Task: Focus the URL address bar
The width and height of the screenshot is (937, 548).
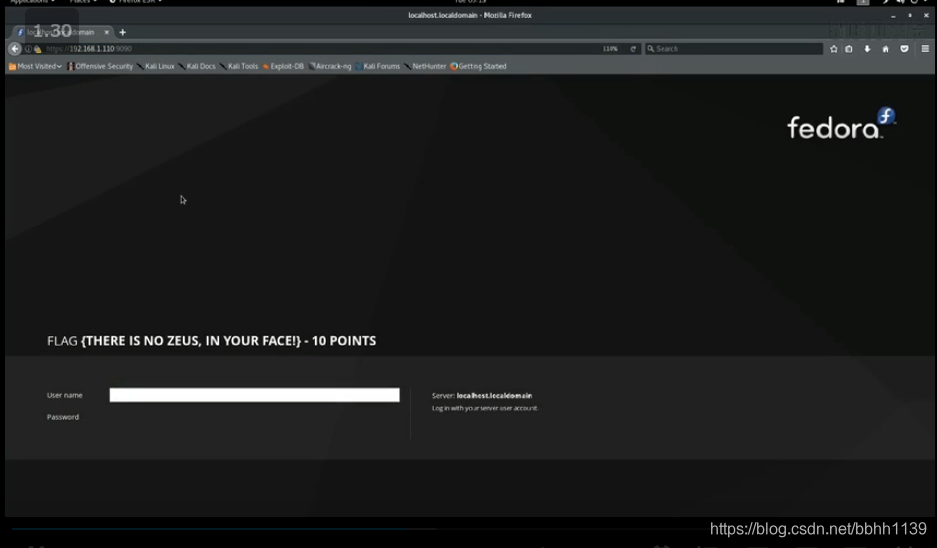Action: pyautogui.click(x=323, y=49)
